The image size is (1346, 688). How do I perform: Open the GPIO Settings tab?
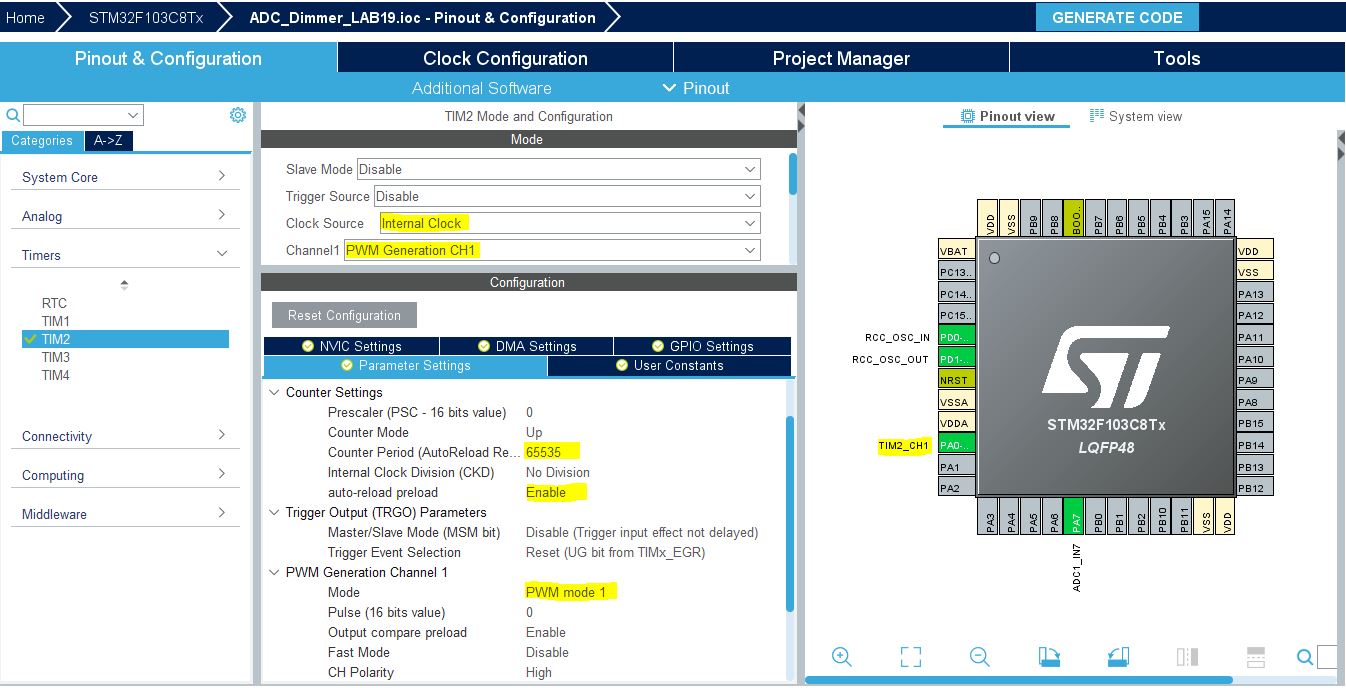(x=702, y=346)
